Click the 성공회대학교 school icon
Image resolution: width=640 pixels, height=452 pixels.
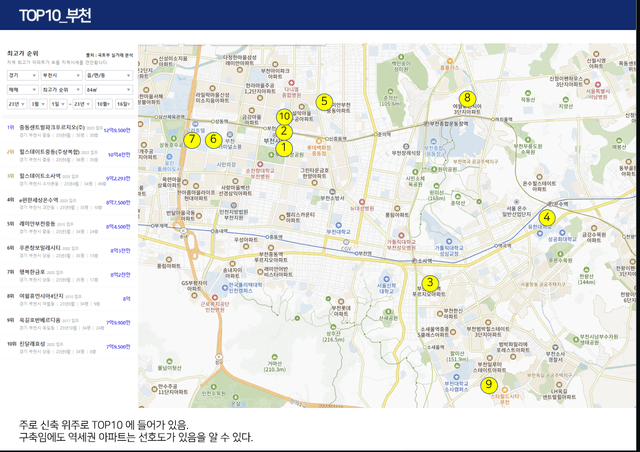click(x=562, y=233)
